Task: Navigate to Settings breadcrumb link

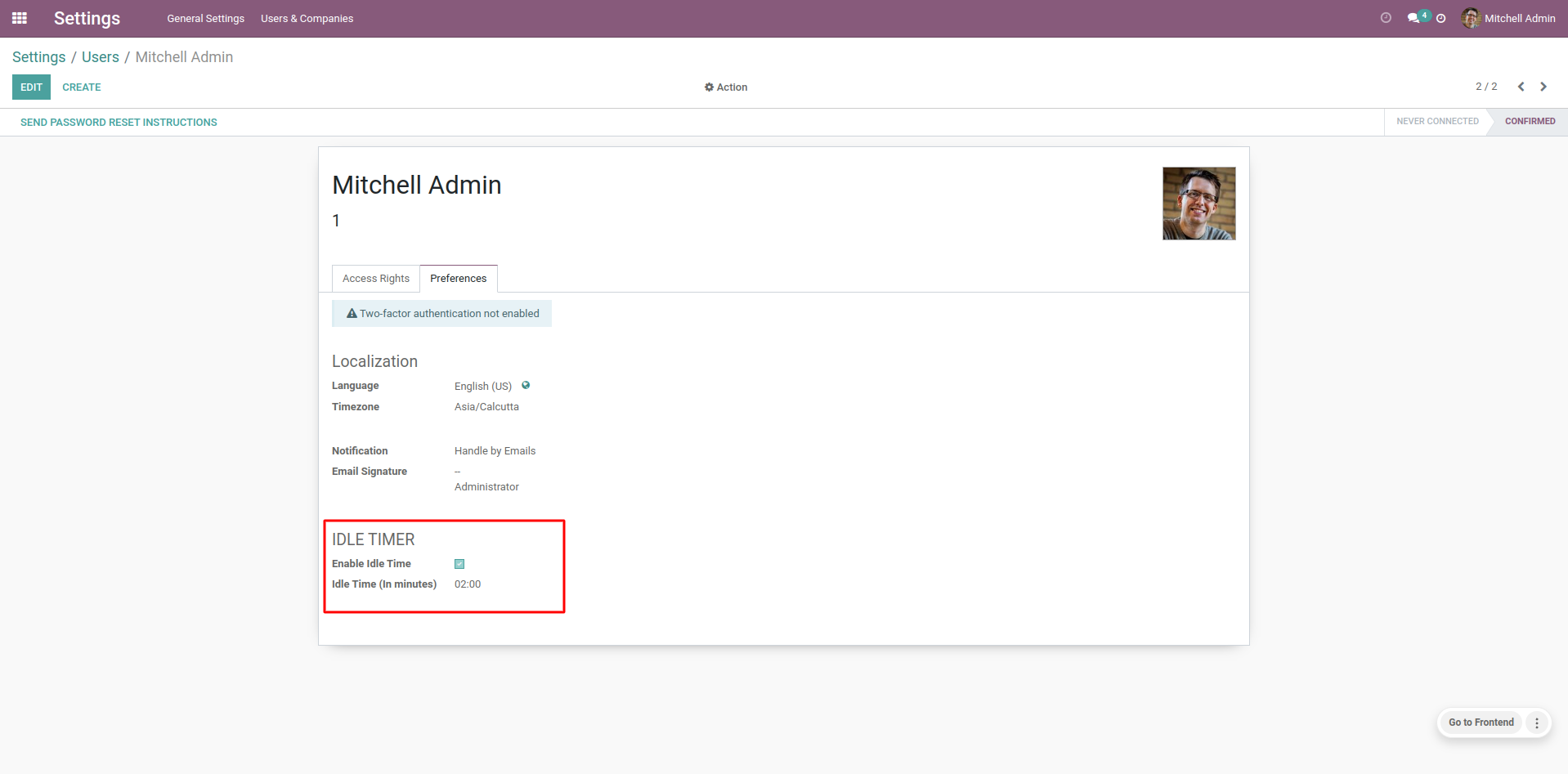Action: 39,57
